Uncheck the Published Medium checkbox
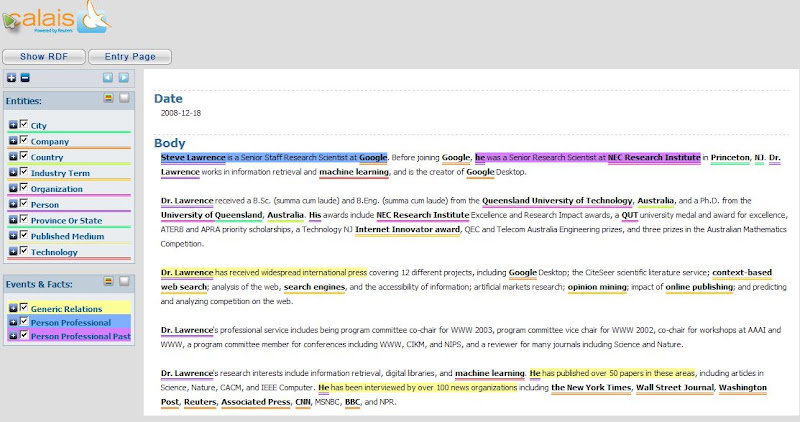 point(23,235)
